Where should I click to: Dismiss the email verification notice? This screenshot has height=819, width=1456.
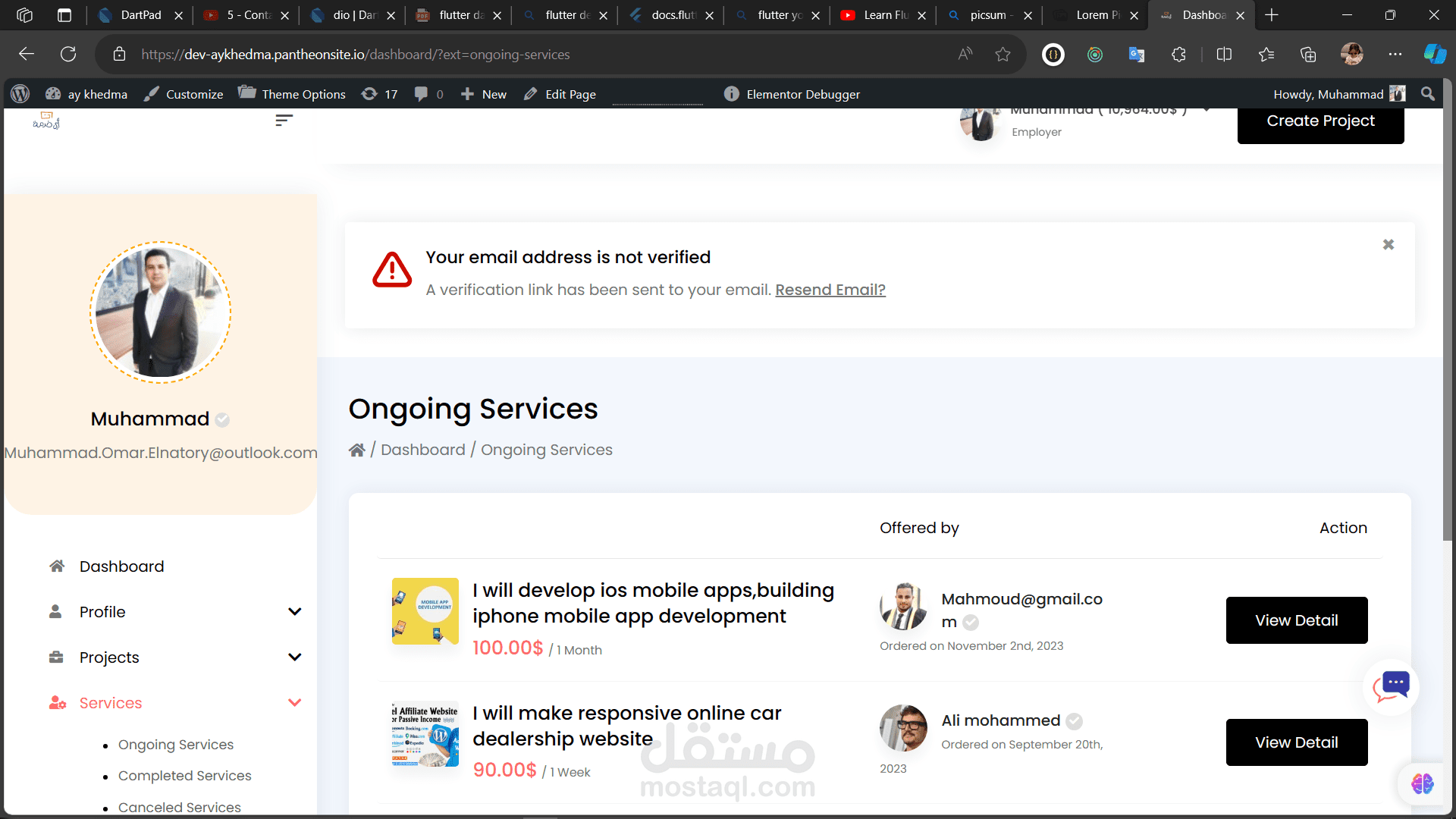point(1388,244)
